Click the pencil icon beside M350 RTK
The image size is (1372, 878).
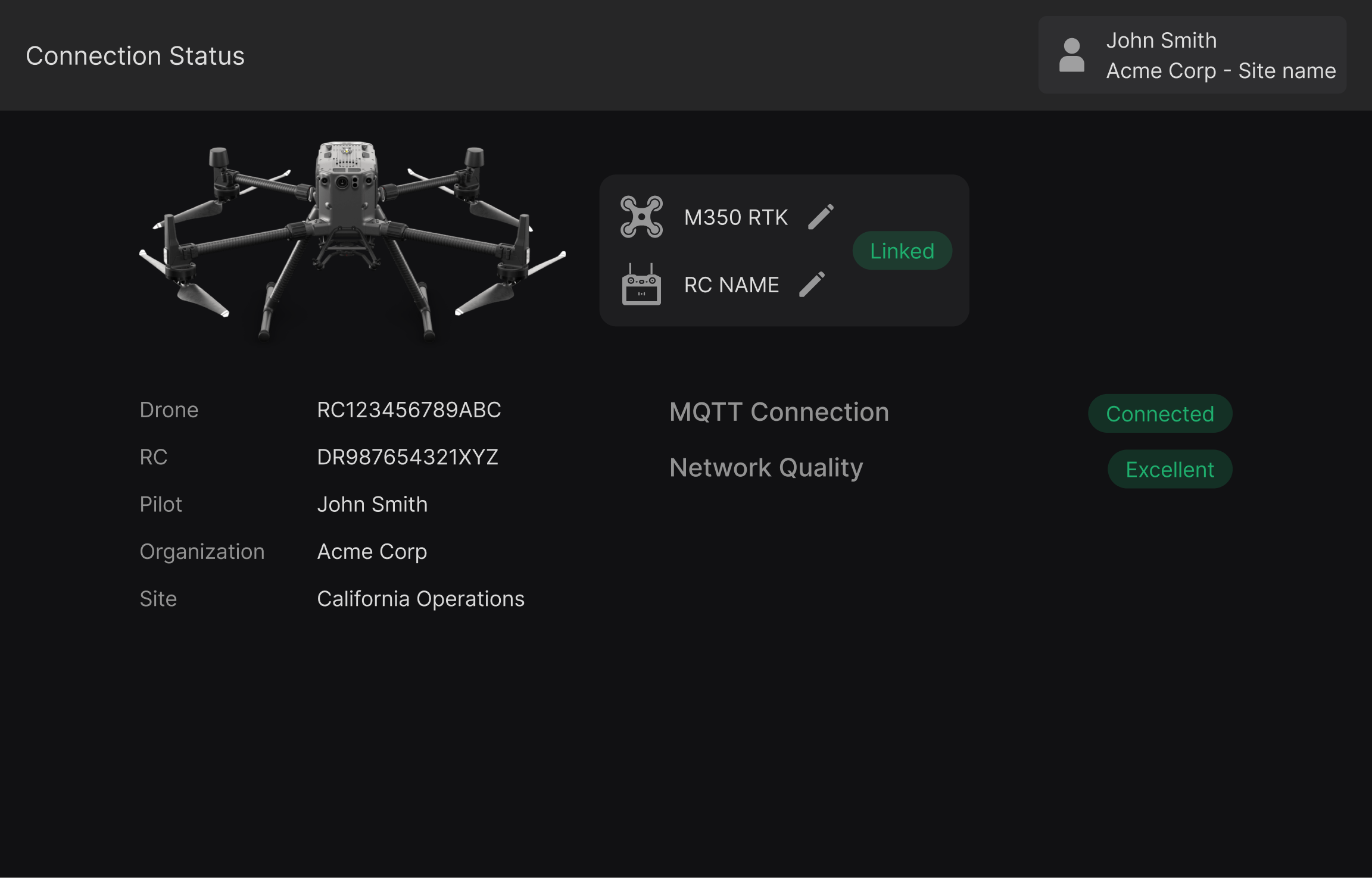821,217
